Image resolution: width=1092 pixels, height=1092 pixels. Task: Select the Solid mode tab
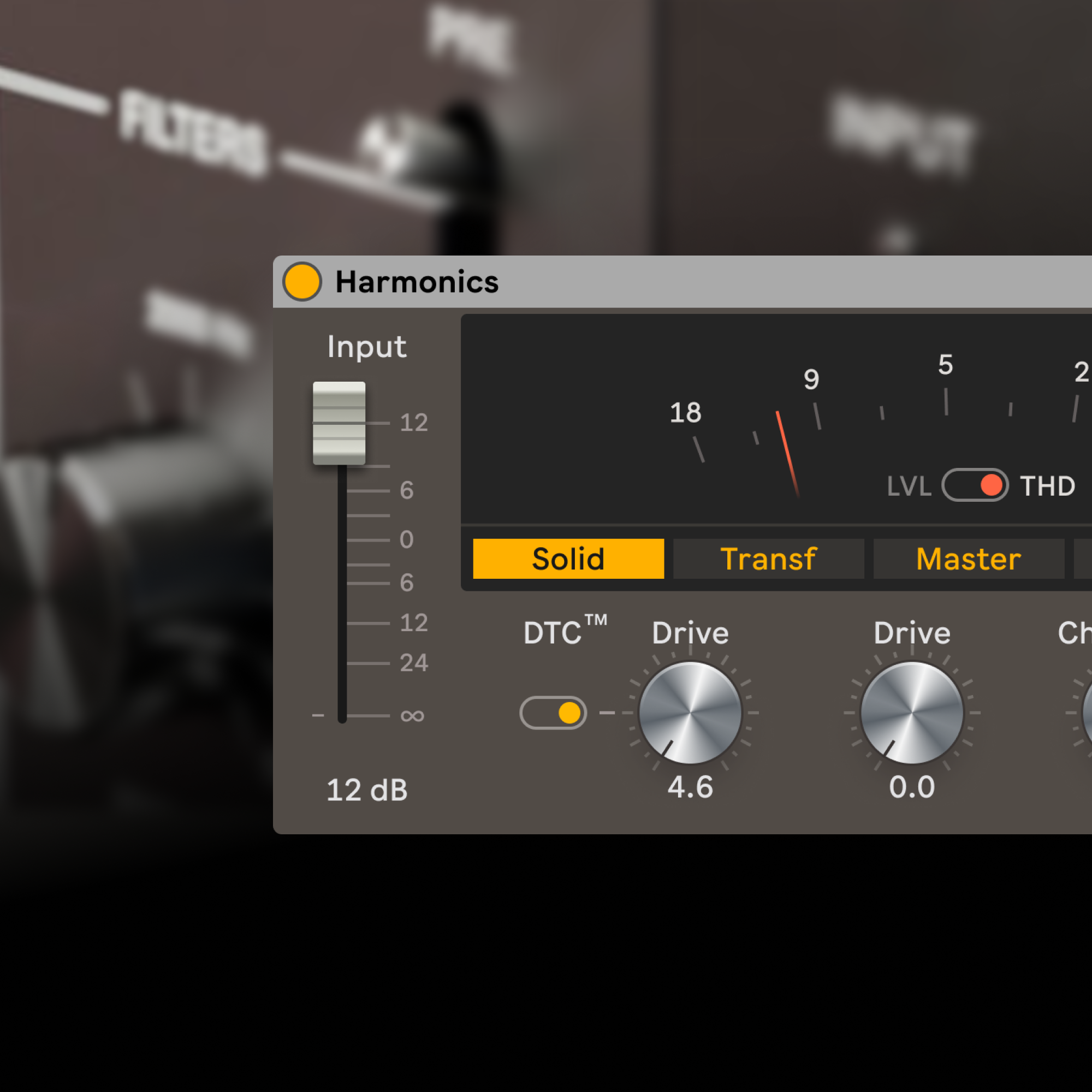point(568,559)
